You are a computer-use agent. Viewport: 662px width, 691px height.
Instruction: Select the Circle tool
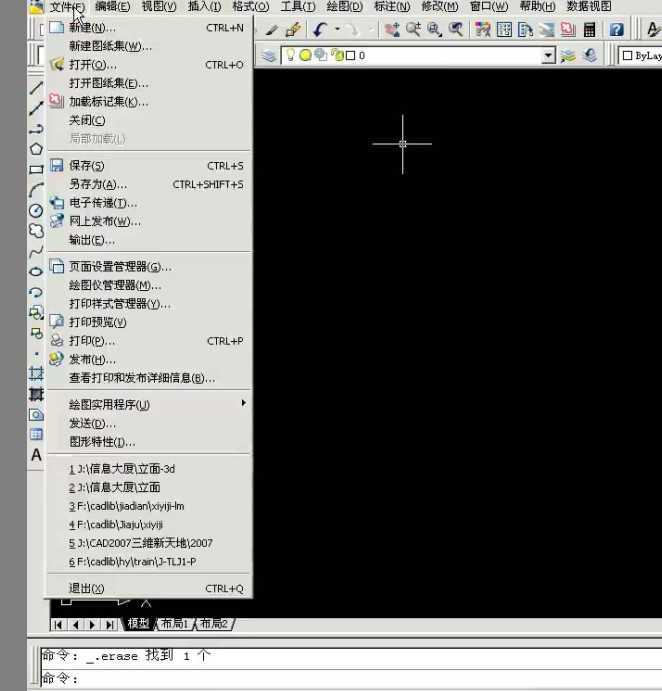36,211
